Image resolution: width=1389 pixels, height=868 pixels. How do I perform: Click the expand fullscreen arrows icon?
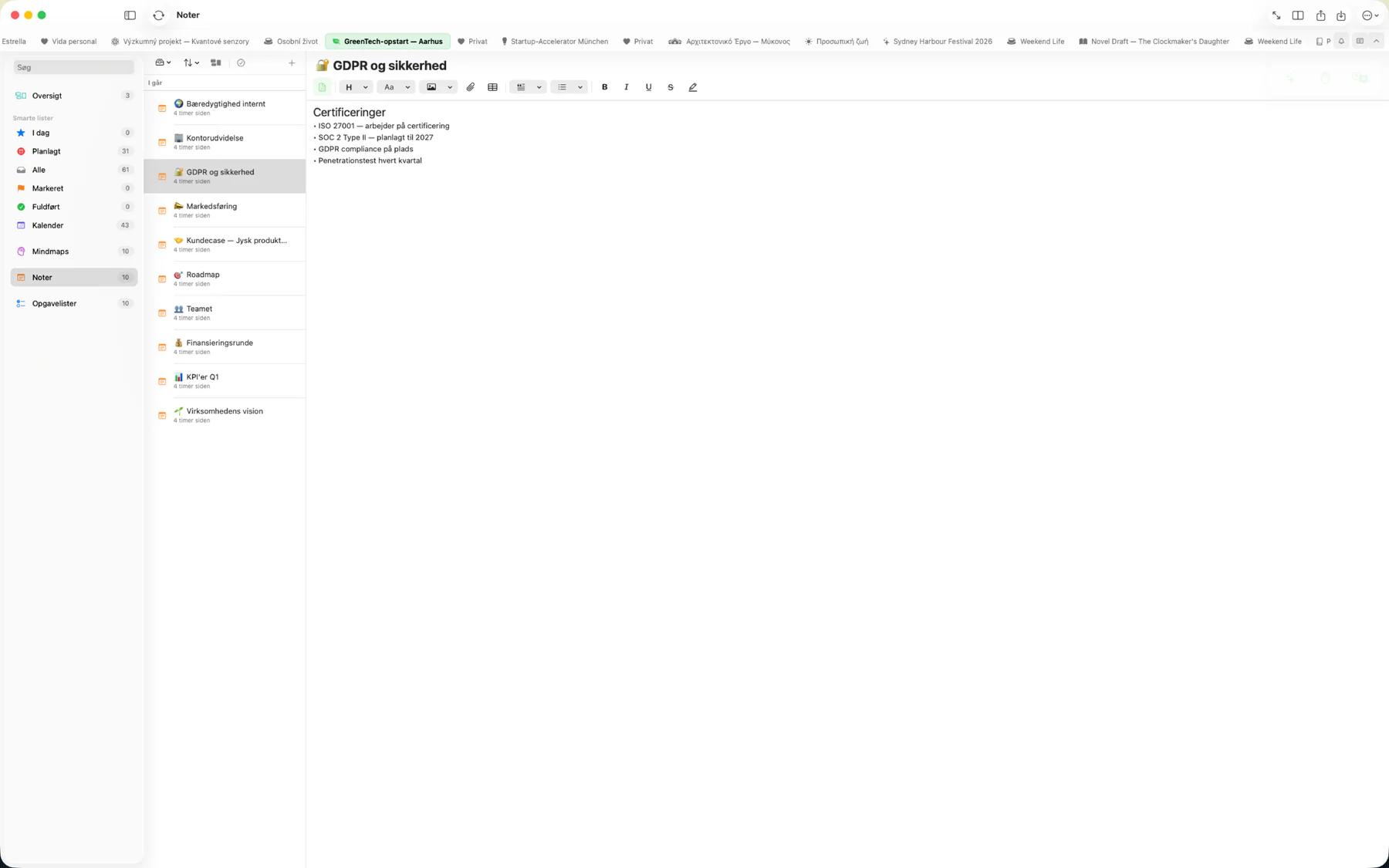pos(1276,15)
